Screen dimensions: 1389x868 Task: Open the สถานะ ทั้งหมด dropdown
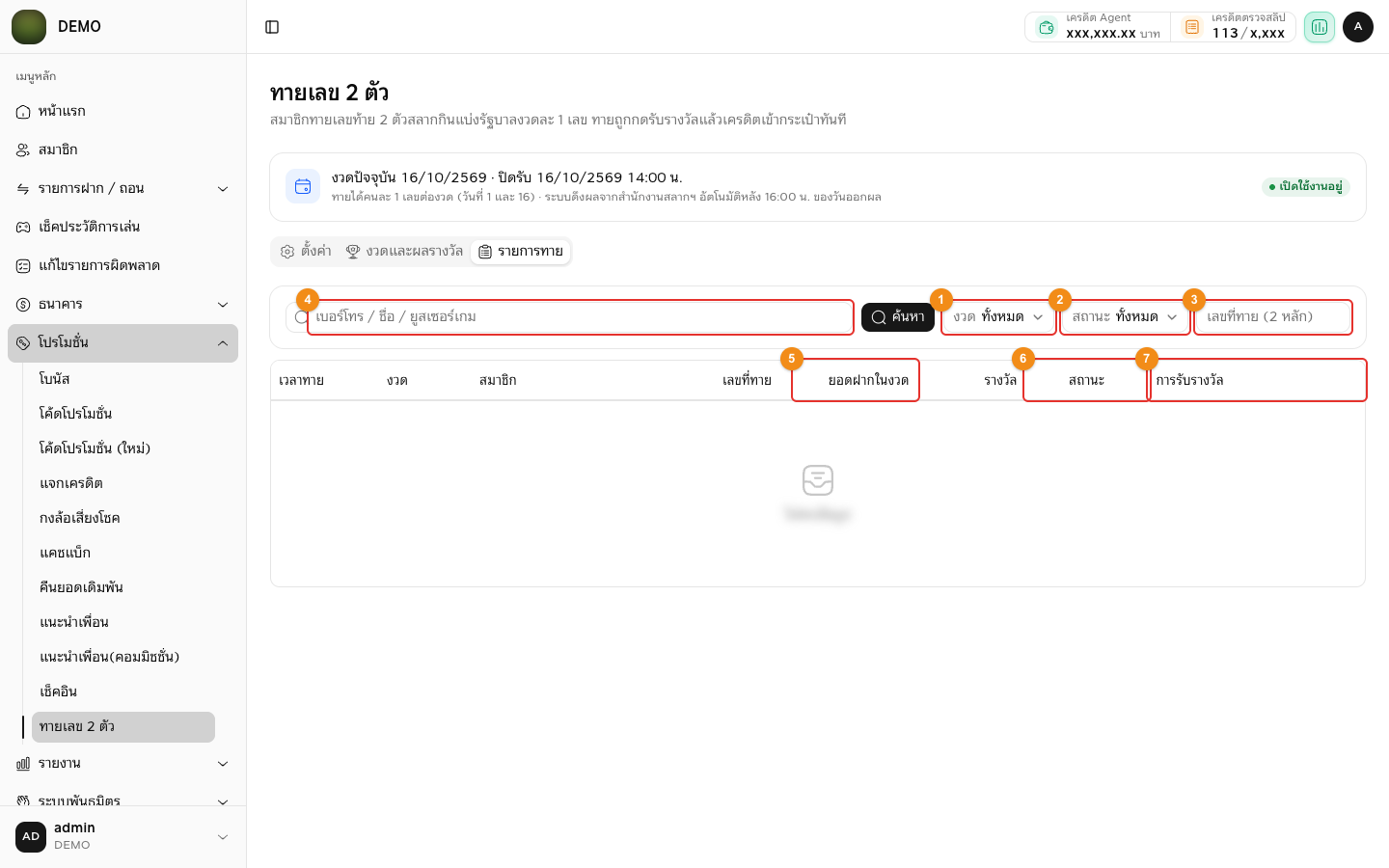coord(1125,317)
